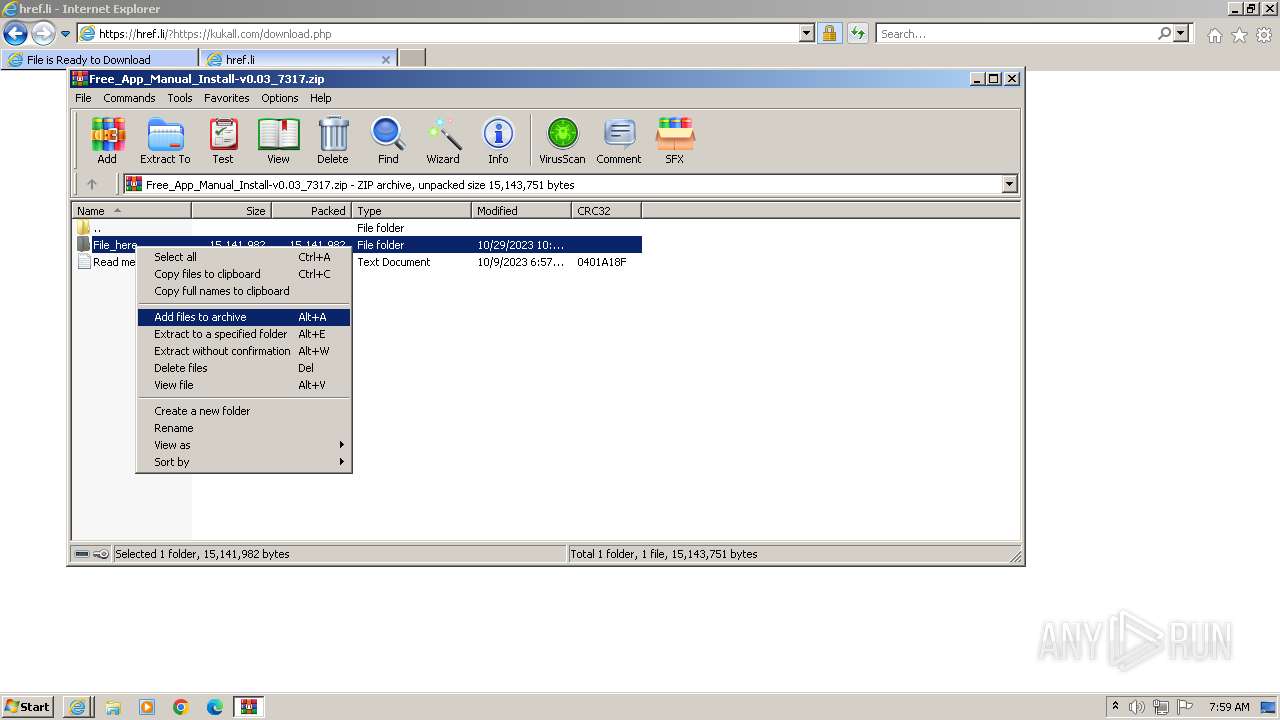Open the Favorites menu
Screen dimensions: 1280x720
tap(227, 98)
